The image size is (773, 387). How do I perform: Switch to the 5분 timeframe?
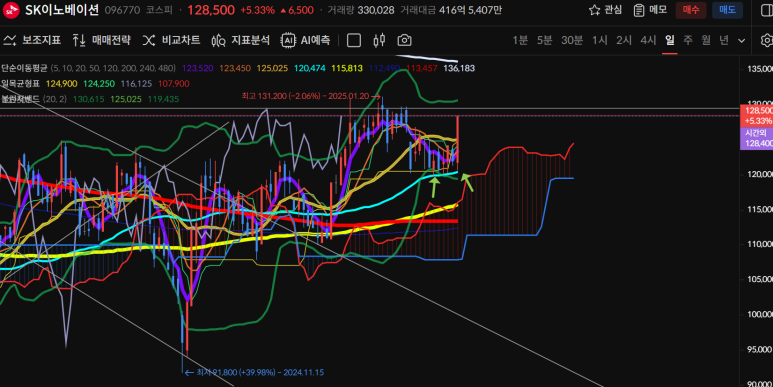(x=544, y=40)
